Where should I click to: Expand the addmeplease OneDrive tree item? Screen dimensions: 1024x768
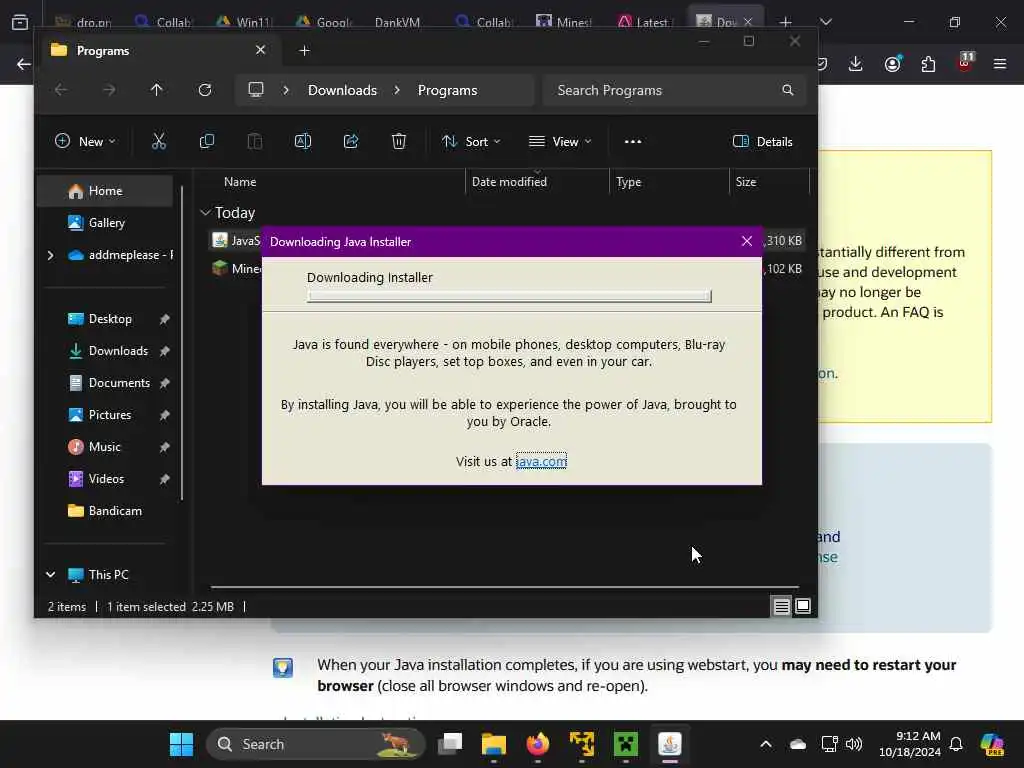(50, 255)
